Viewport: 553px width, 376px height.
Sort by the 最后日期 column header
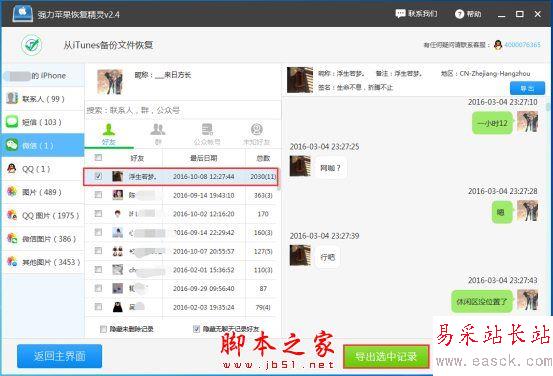pos(203,158)
